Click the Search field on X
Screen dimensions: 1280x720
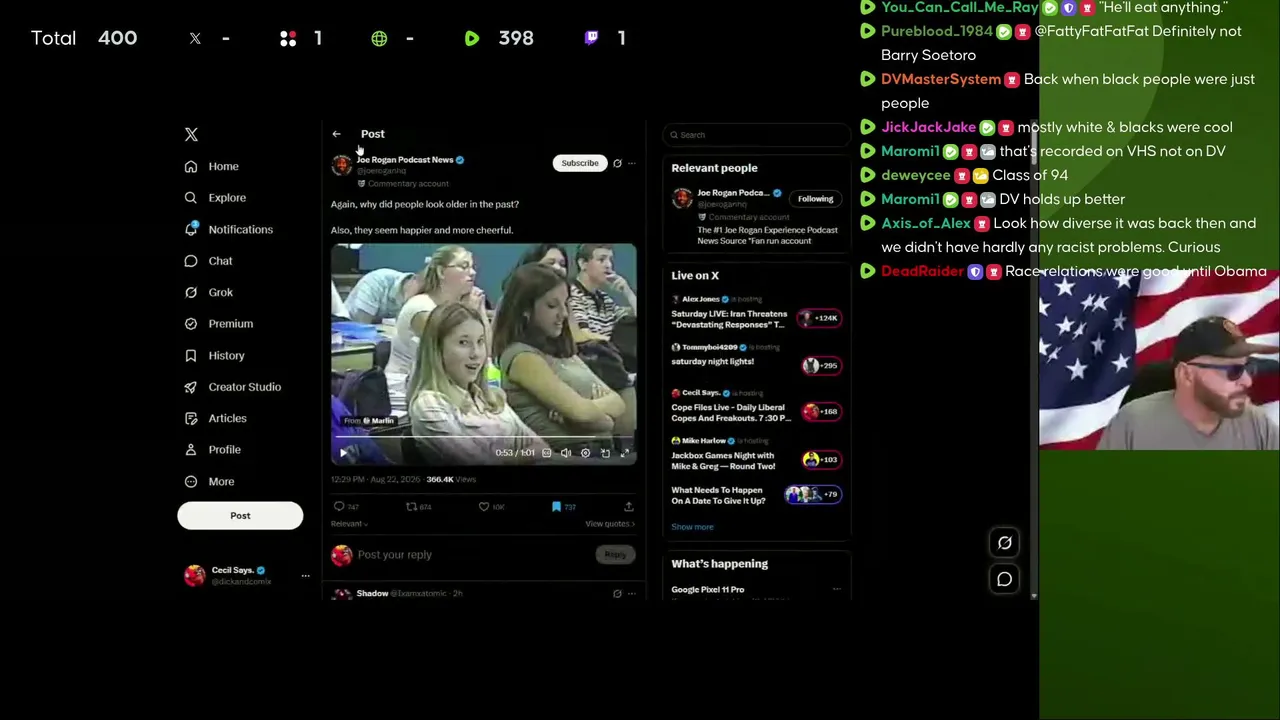point(757,135)
